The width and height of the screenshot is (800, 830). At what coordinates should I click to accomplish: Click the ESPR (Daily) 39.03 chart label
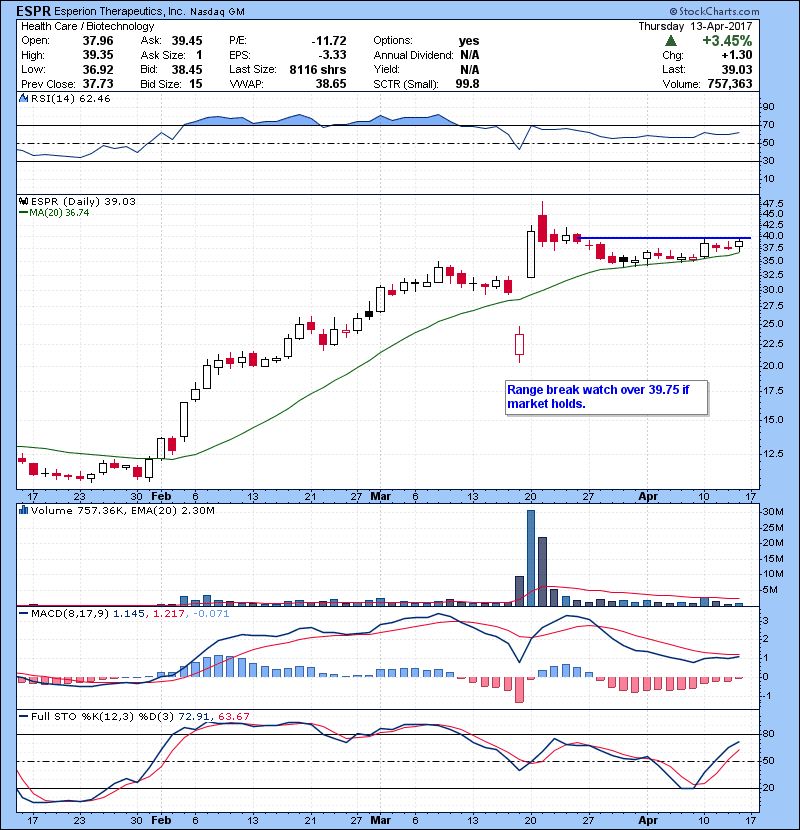83,201
